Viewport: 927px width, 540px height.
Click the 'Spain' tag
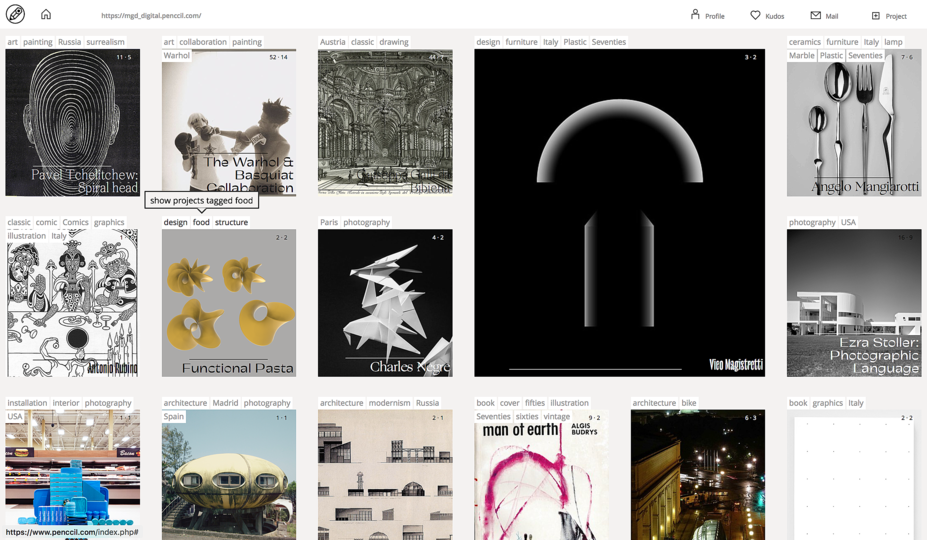(x=174, y=416)
